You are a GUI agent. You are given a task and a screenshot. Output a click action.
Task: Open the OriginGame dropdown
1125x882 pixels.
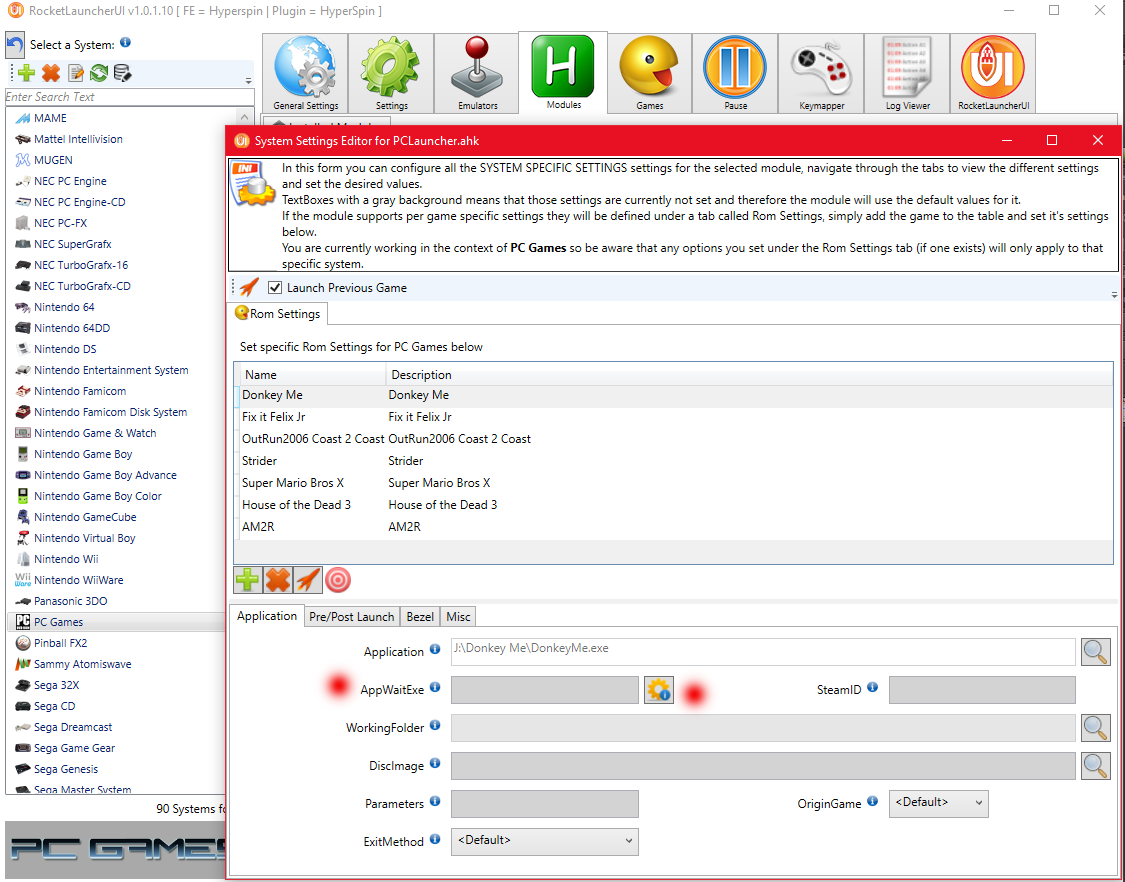coord(937,803)
